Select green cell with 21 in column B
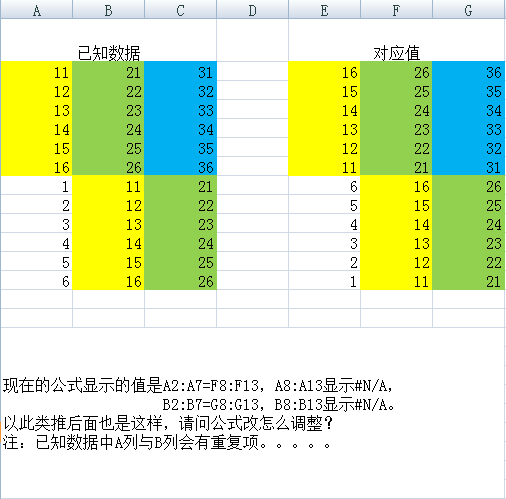 [108, 72]
